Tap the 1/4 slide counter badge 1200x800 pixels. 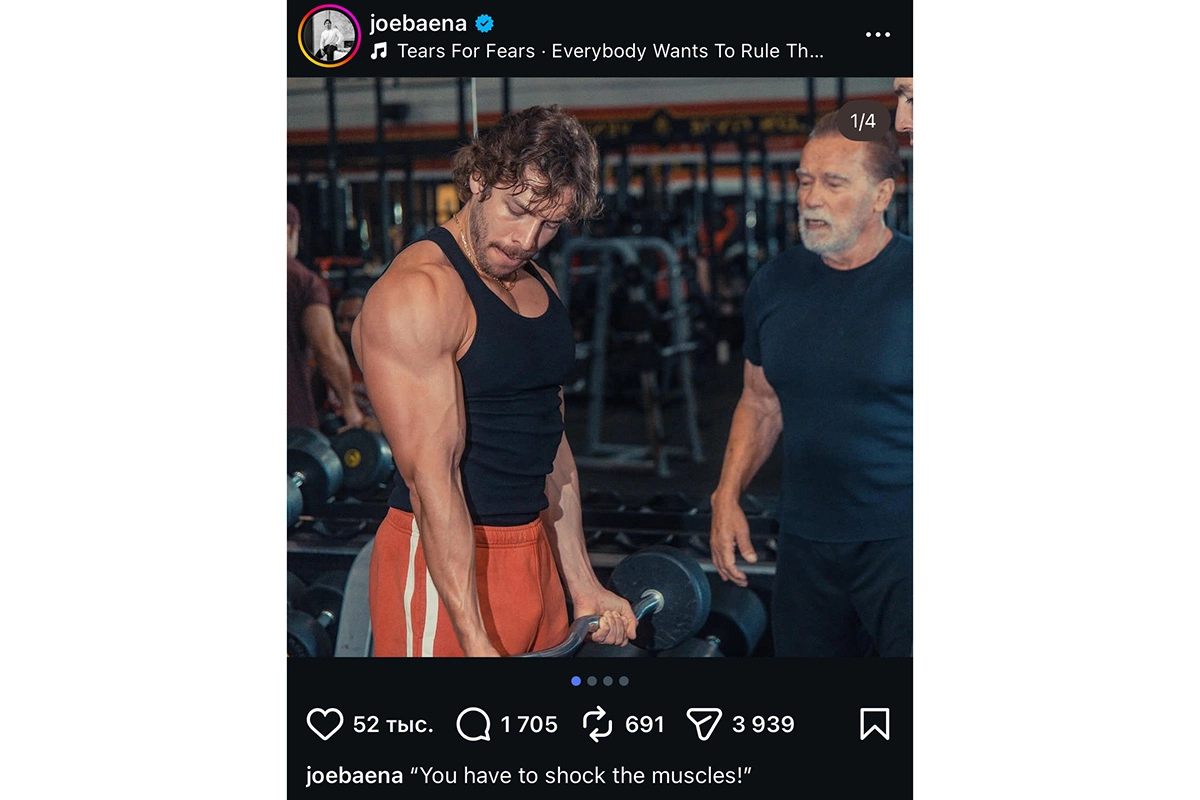click(x=862, y=122)
